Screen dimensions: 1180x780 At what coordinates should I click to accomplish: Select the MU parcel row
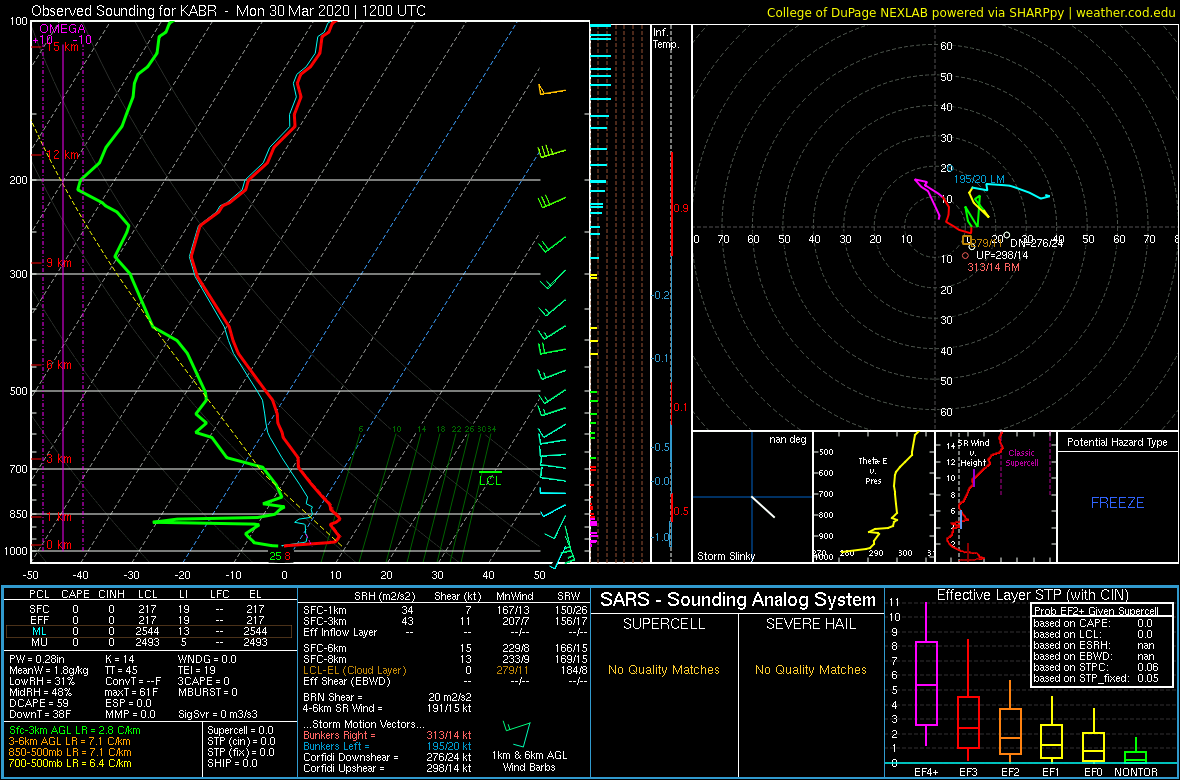[x=148, y=644]
